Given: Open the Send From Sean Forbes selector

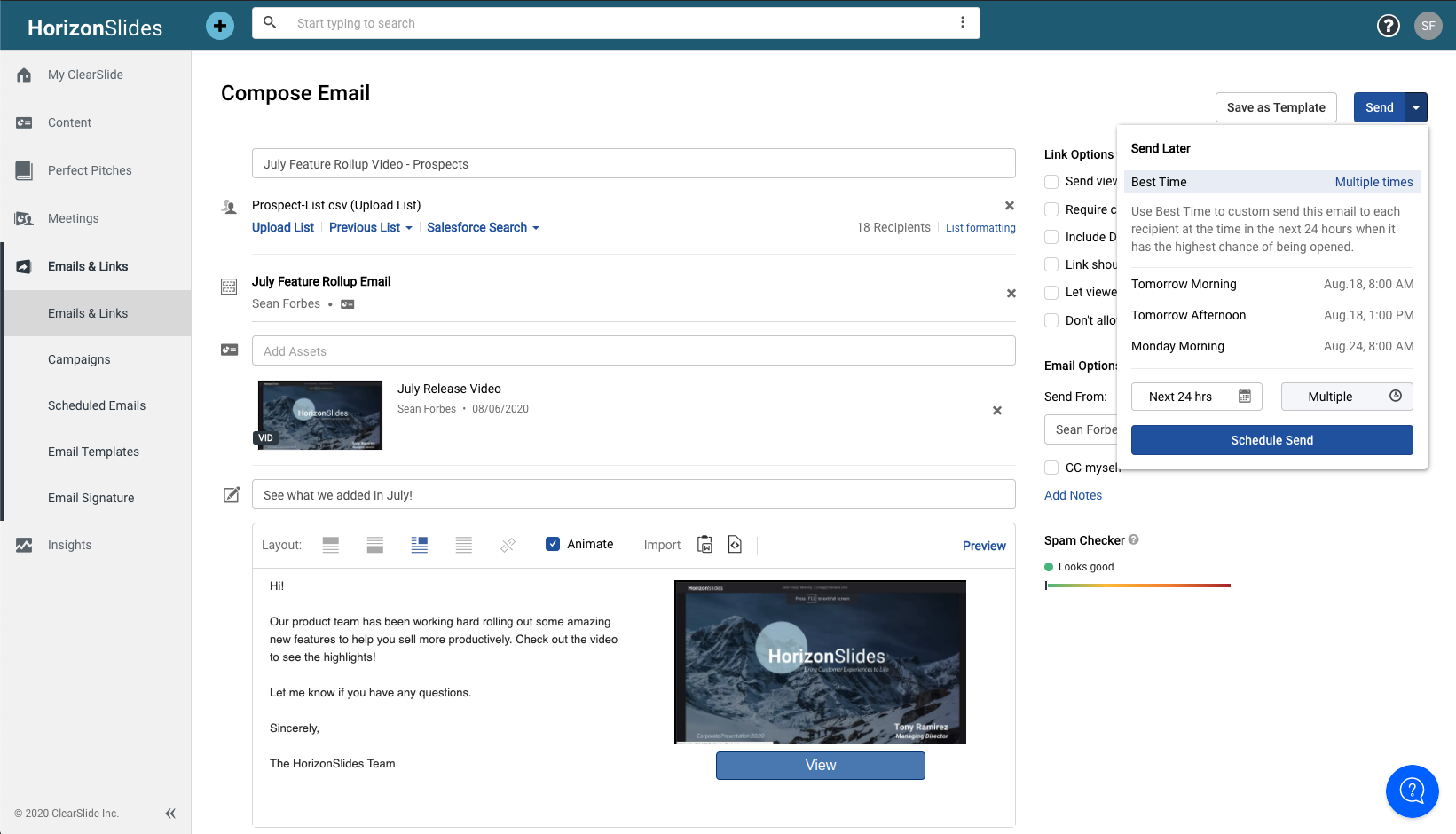Looking at the screenshot, I should tap(1081, 429).
